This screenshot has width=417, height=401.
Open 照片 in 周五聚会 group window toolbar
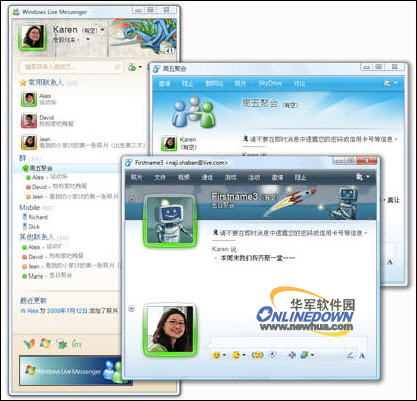pos(240,84)
